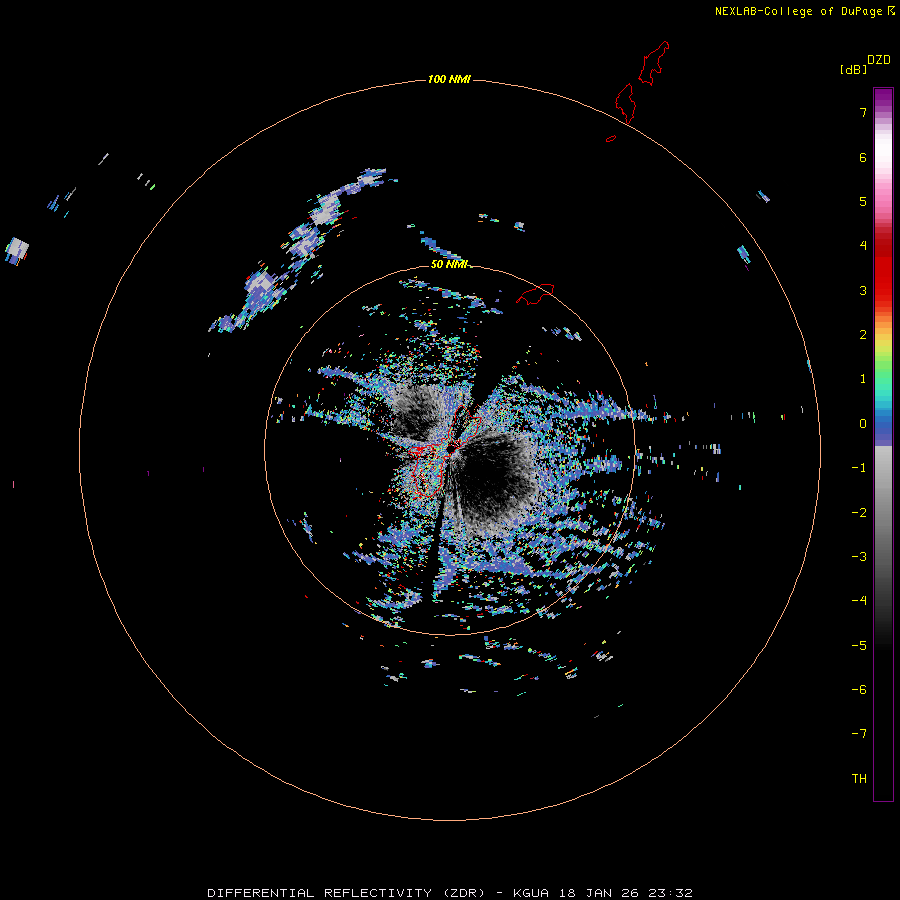Click the -6 value on the dB scale
Screen dimensions: 900x900
click(x=859, y=690)
